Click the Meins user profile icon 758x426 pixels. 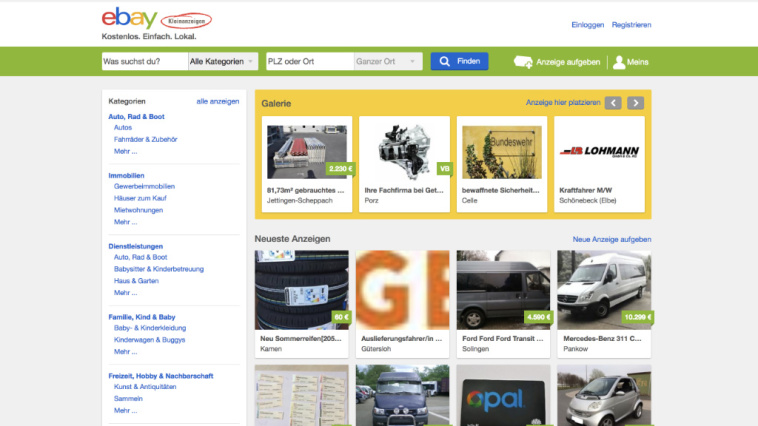click(619, 62)
